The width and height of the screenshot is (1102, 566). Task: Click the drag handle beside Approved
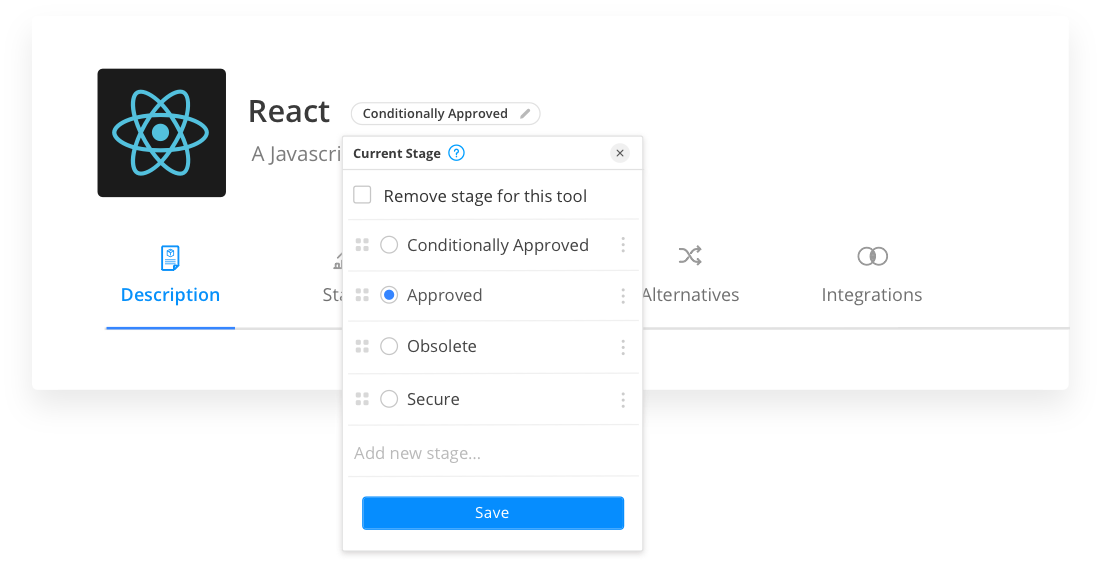(x=362, y=295)
